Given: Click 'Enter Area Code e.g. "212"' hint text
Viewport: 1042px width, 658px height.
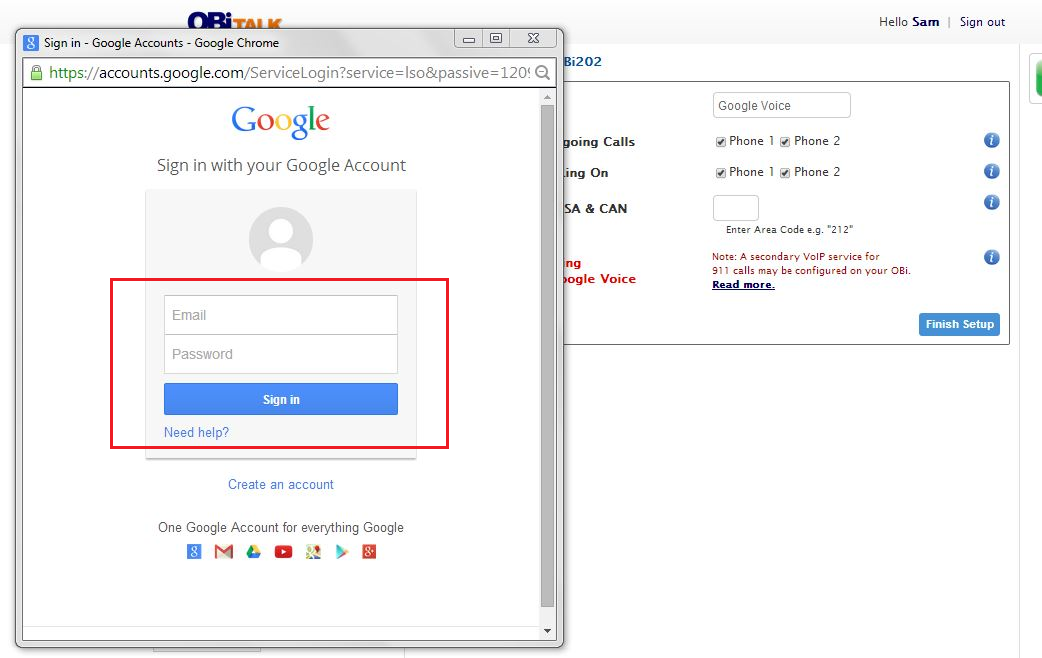Looking at the screenshot, I should coord(789,229).
